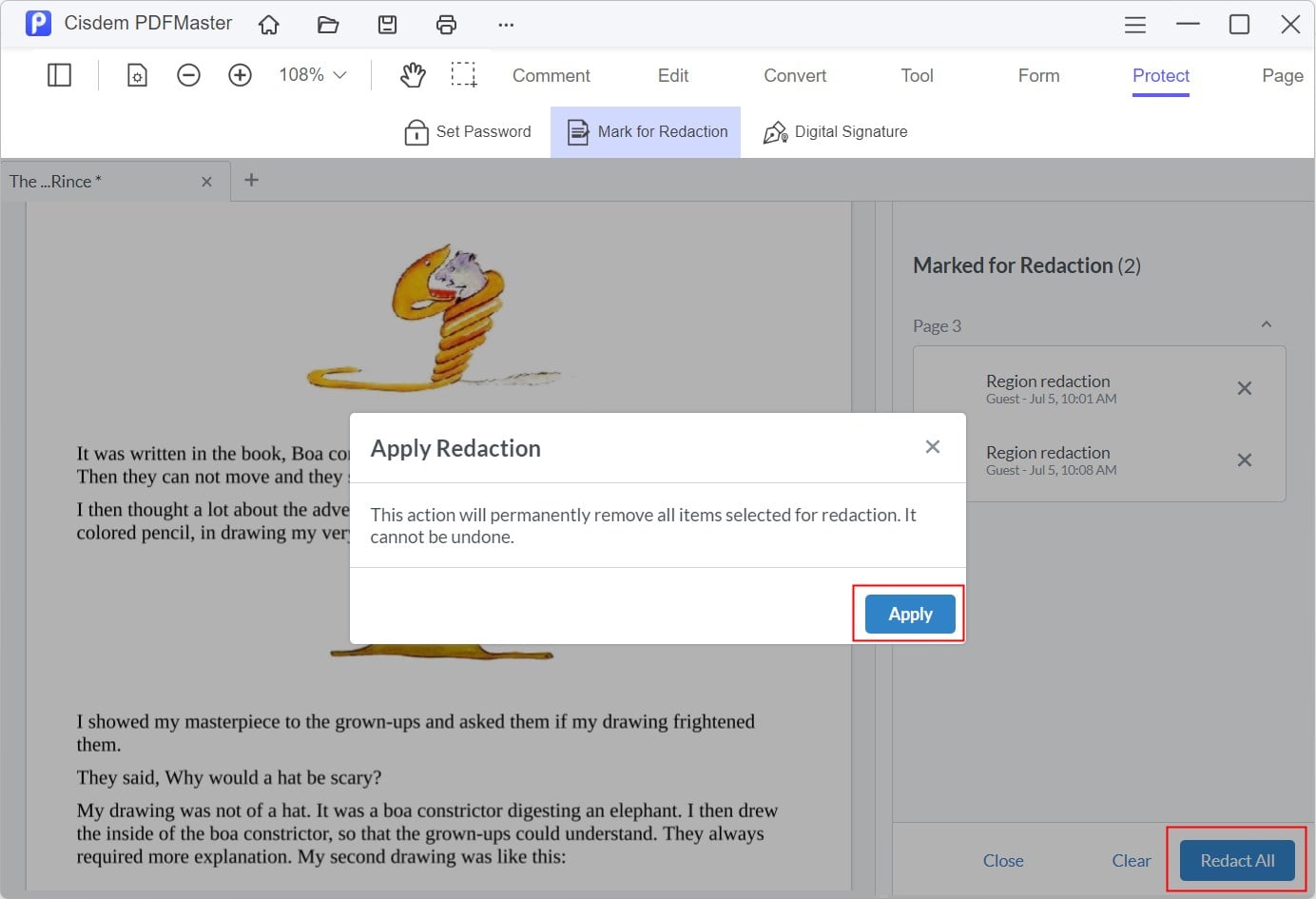Zoom out with the minus icon
Image resolution: width=1316 pixels, height=899 pixels.
(188, 75)
